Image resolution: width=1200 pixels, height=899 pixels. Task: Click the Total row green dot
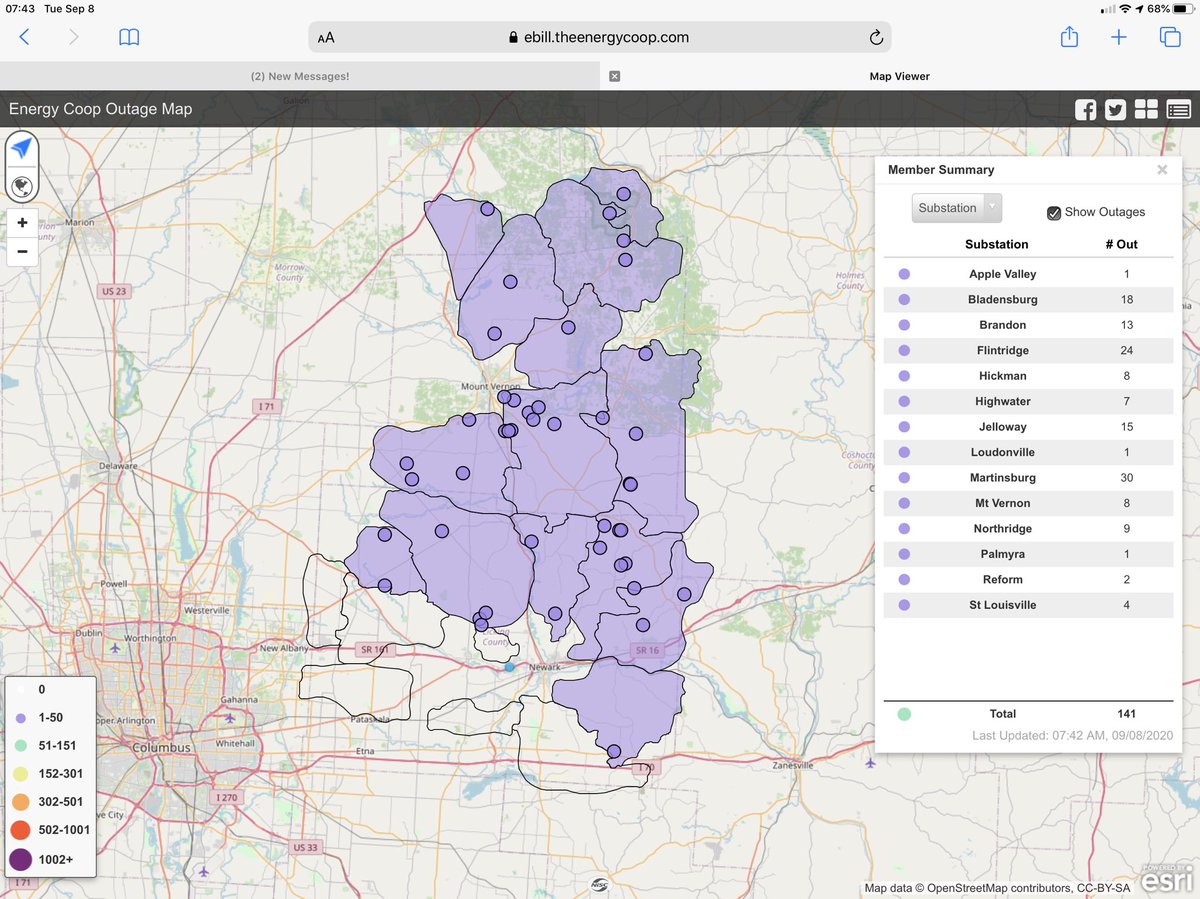(904, 714)
